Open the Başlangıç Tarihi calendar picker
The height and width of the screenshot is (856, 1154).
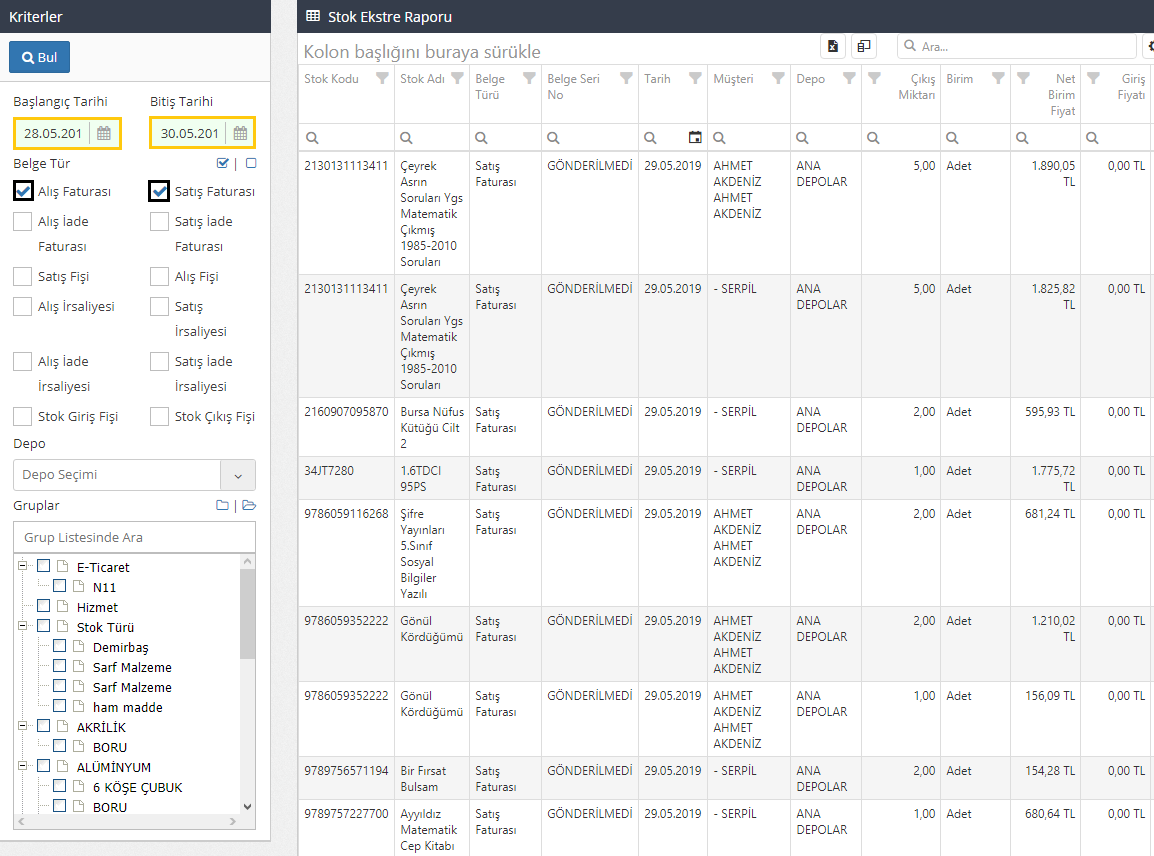104,133
